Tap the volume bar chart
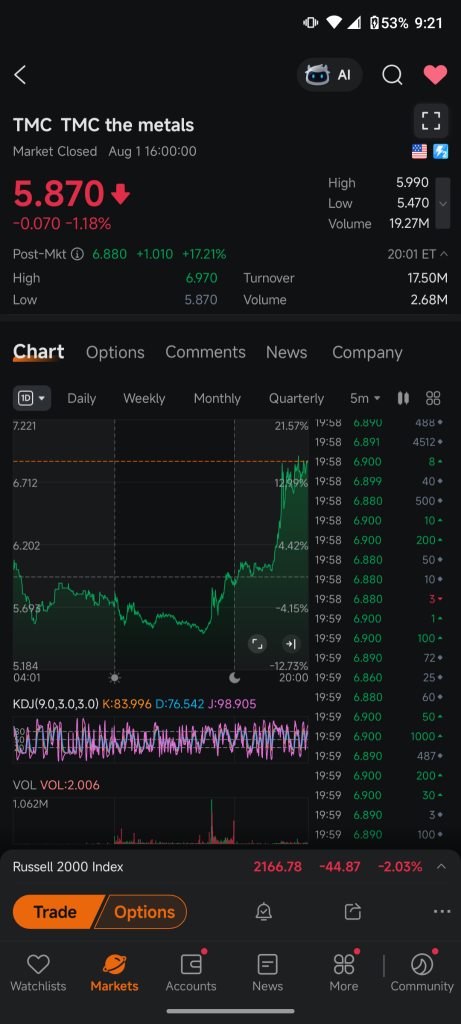Viewport: 461px width, 1024px height. tap(161, 820)
